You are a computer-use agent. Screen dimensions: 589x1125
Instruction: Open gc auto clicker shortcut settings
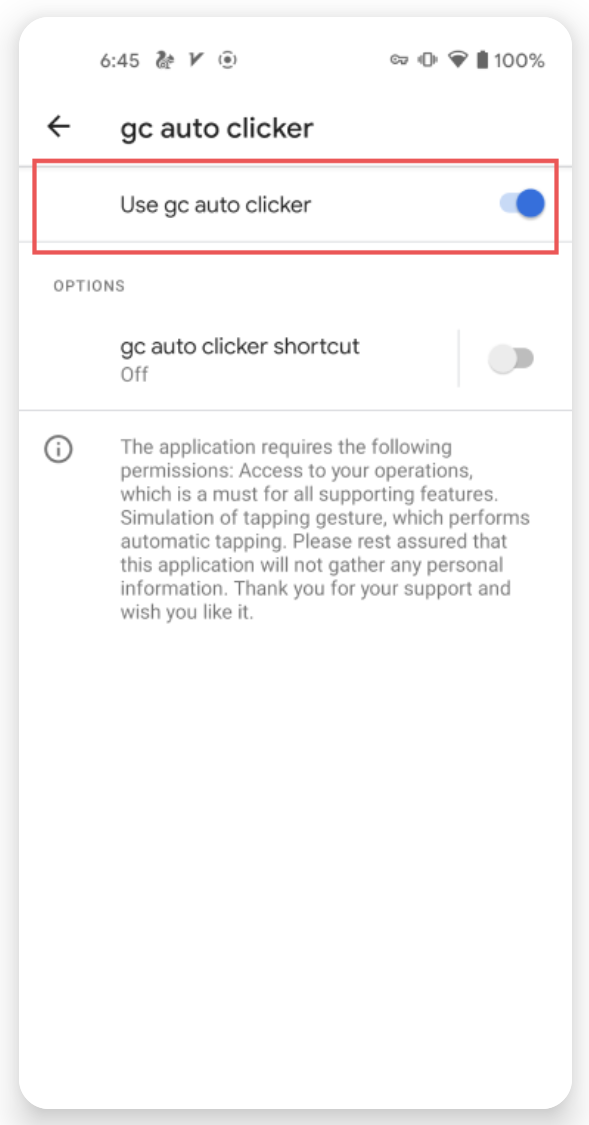tap(240, 359)
